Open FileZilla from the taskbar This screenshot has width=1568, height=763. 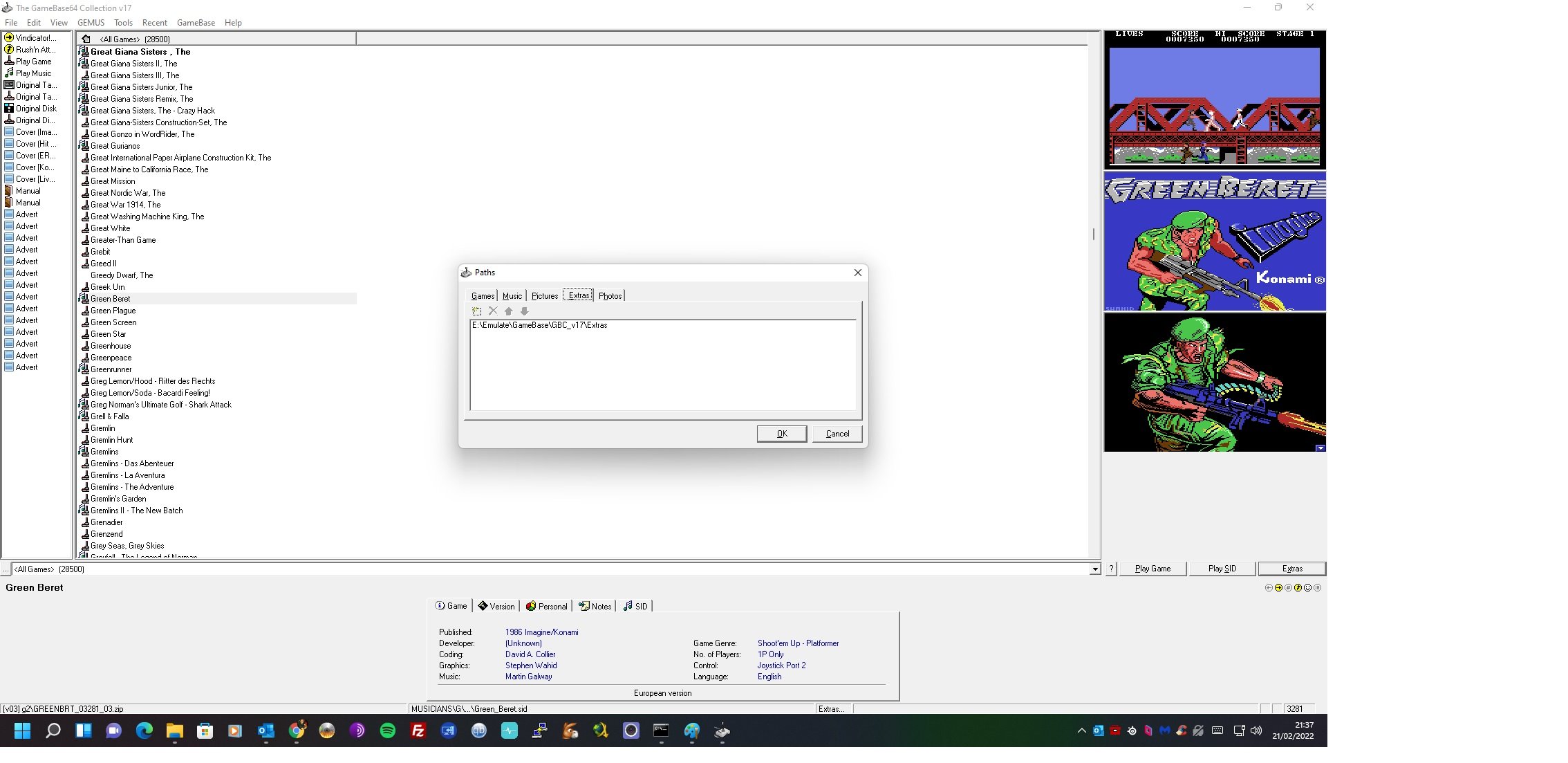pyautogui.click(x=418, y=730)
